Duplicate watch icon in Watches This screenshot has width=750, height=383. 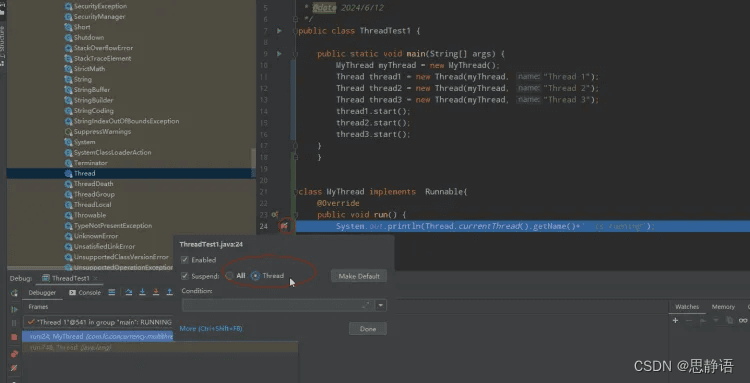click(729, 320)
